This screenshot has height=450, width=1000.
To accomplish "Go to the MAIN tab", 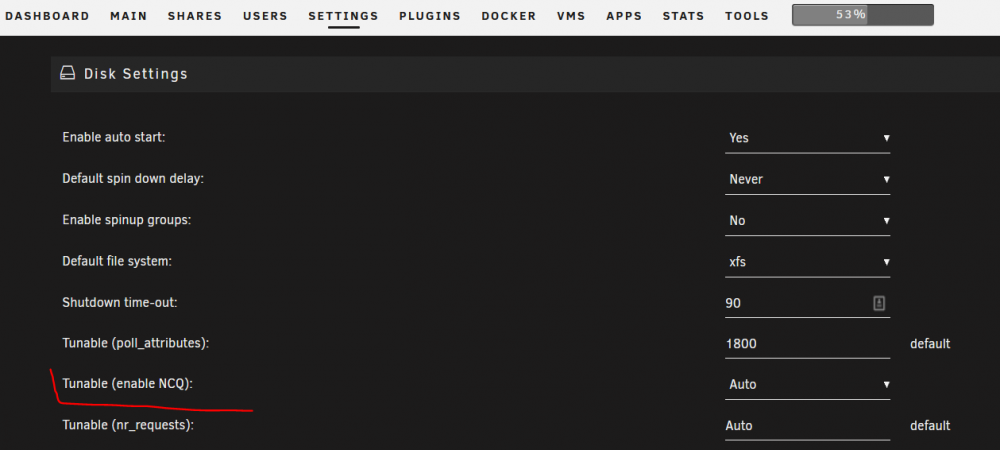I will pyautogui.click(x=129, y=17).
